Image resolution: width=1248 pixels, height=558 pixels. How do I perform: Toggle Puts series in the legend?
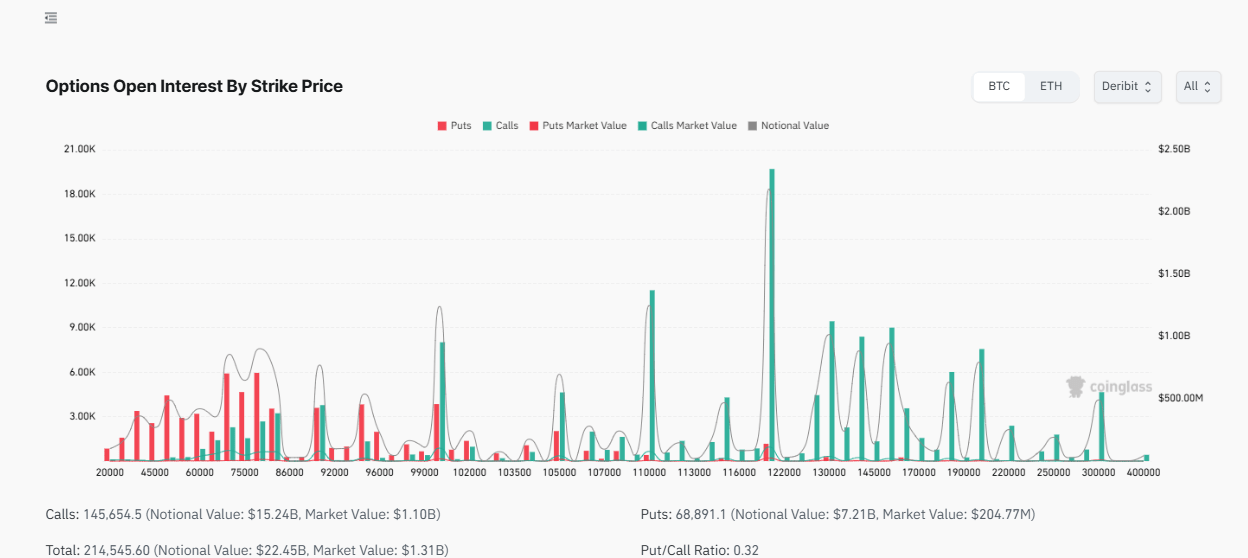tap(454, 126)
